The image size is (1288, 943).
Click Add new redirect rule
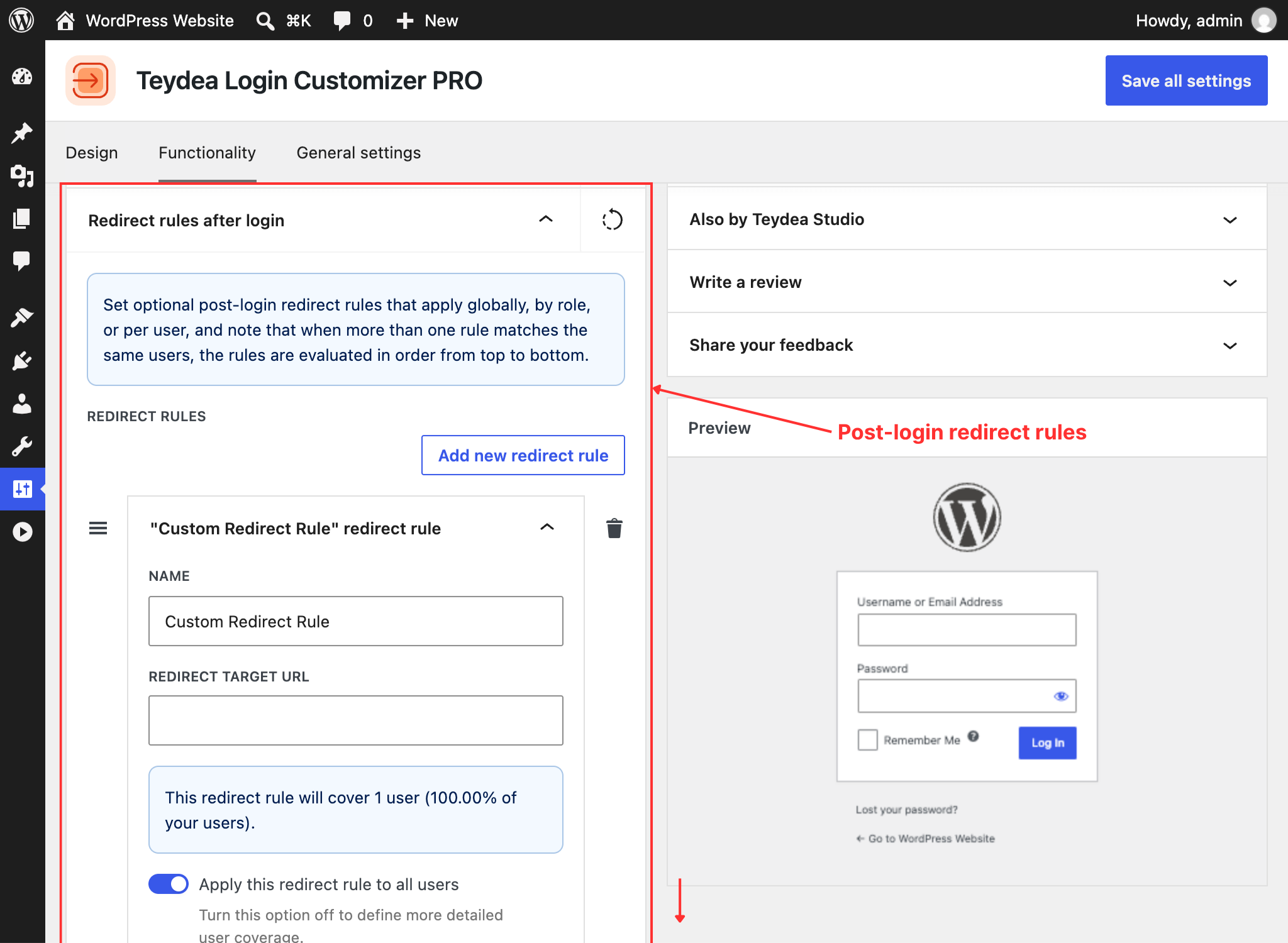pyautogui.click(x=523, y=455)
